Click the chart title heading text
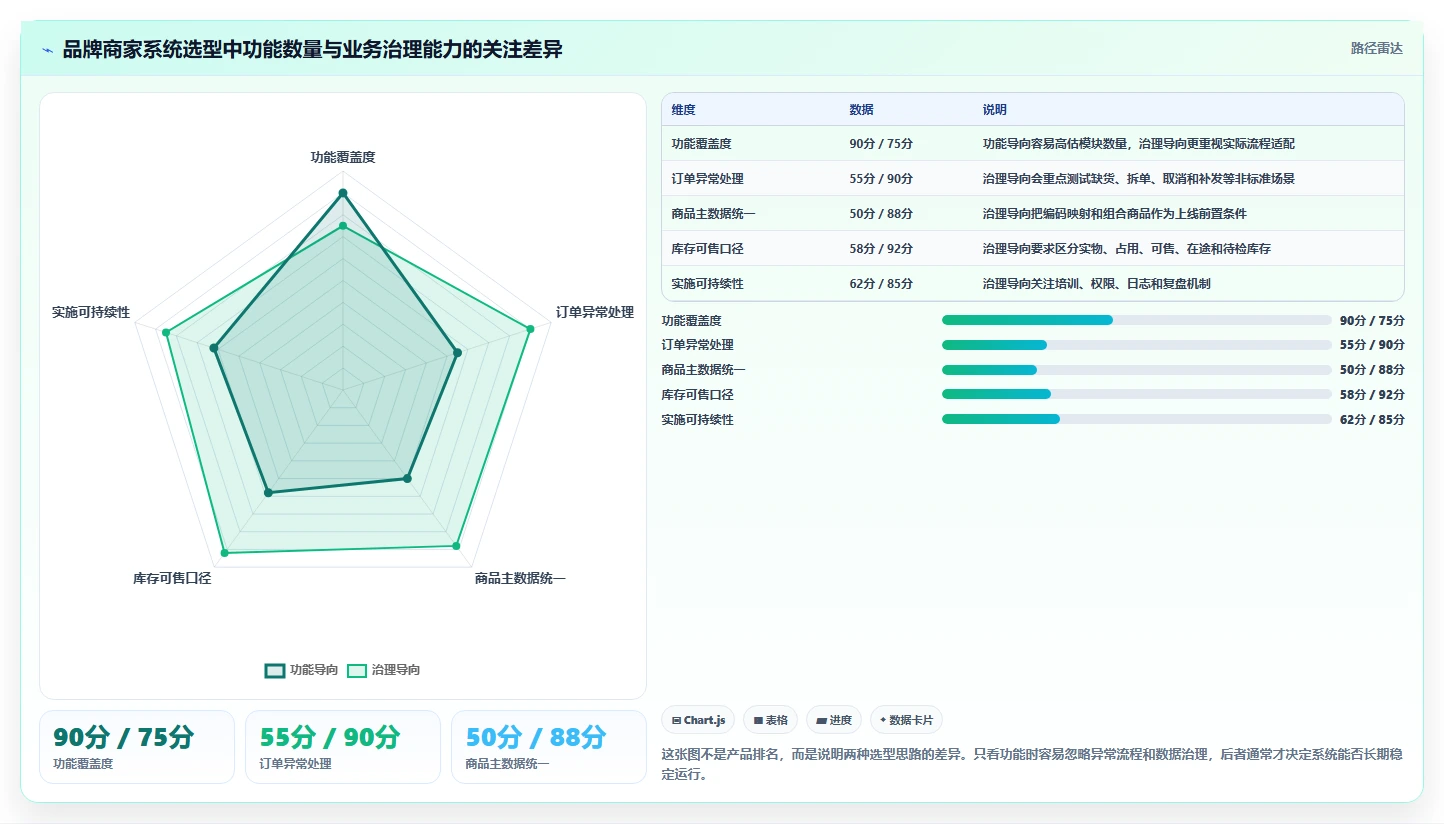The image size is (1444, 824). pos(313,50)
